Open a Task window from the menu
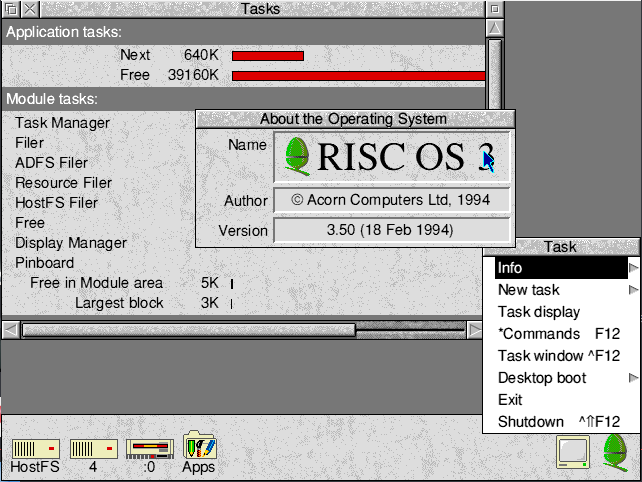The width and height of the screenshot is (642, 482). [x=561, y=356]
